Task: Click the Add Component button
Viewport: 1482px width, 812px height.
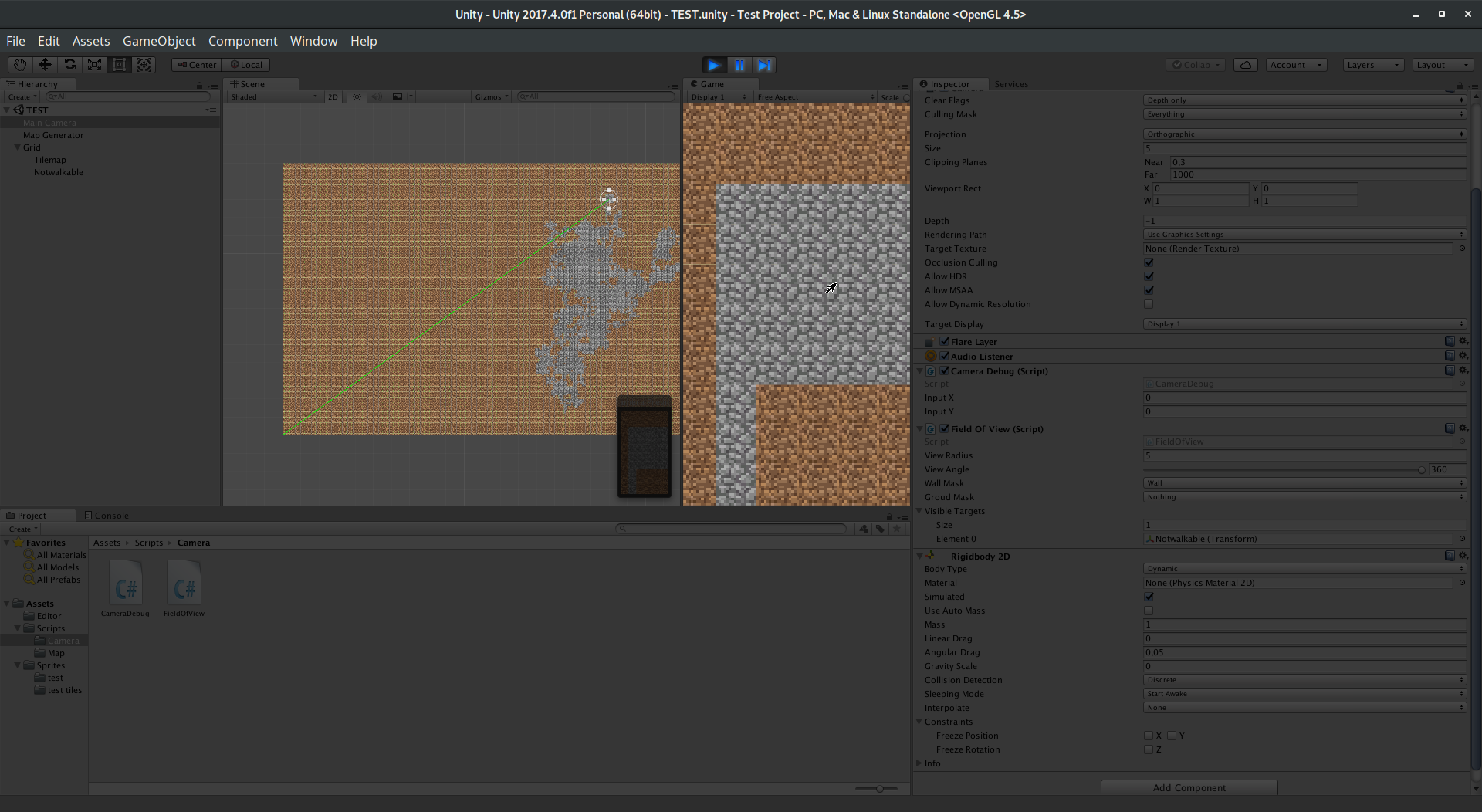Action: click(x=1189, y=788)
